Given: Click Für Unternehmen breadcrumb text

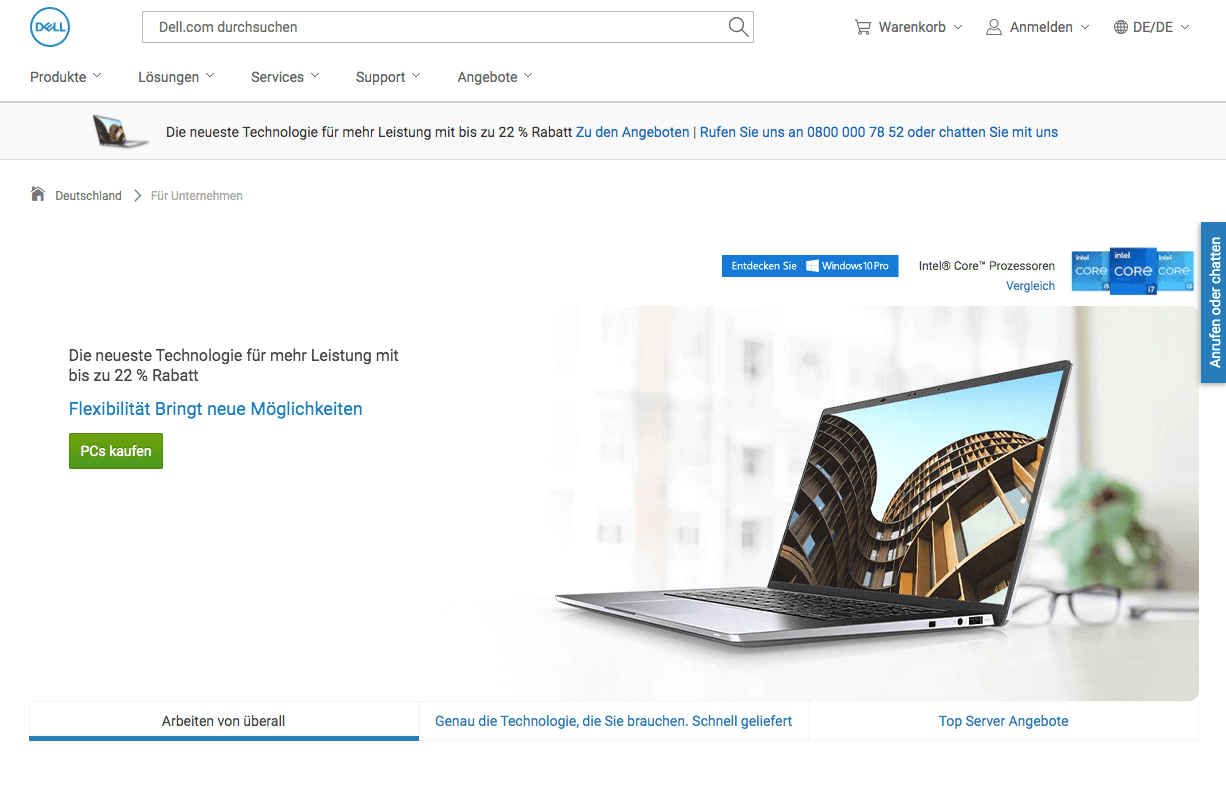Looking at the screenshot, I should (x=197, y=196).
